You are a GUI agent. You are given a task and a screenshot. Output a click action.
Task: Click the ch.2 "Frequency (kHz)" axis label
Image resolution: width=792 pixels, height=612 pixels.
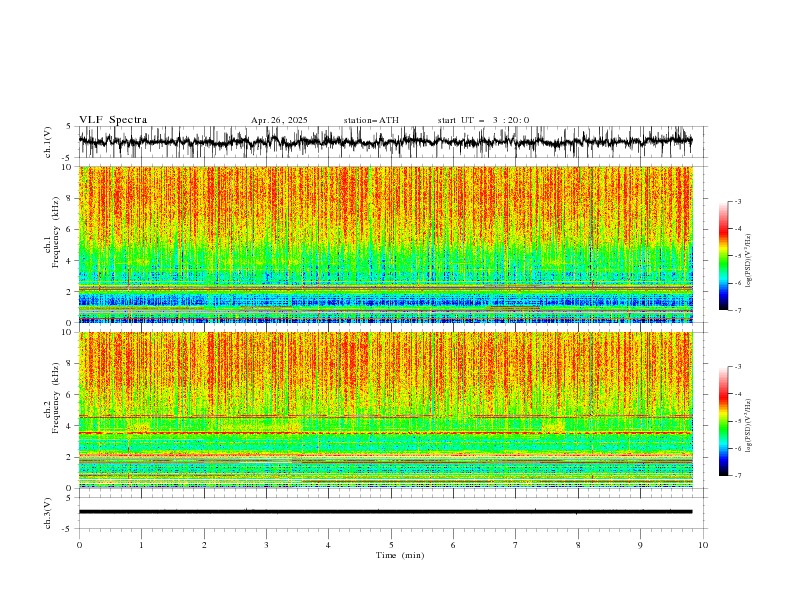point(56,398)
